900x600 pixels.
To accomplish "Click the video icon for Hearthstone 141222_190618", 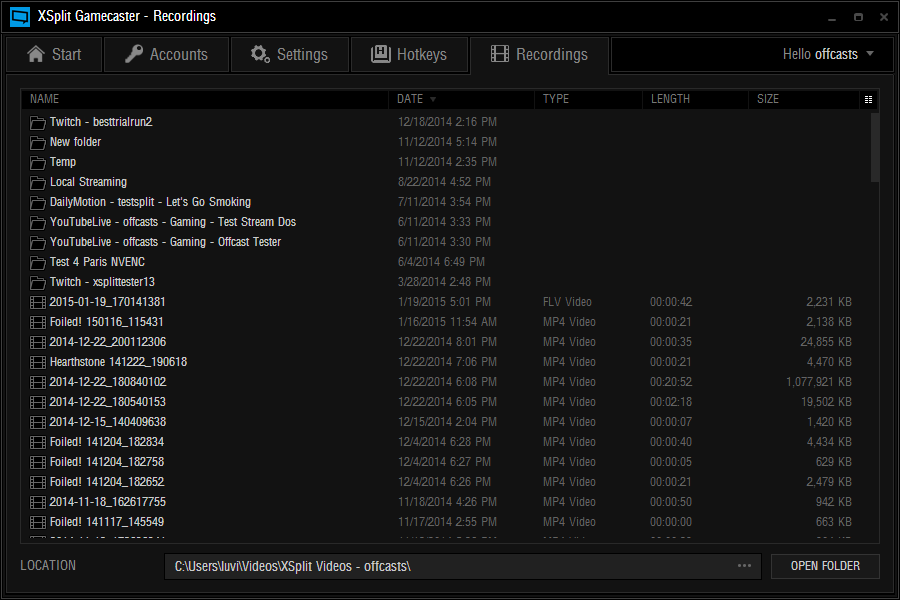I will click(x=38, y=362).
